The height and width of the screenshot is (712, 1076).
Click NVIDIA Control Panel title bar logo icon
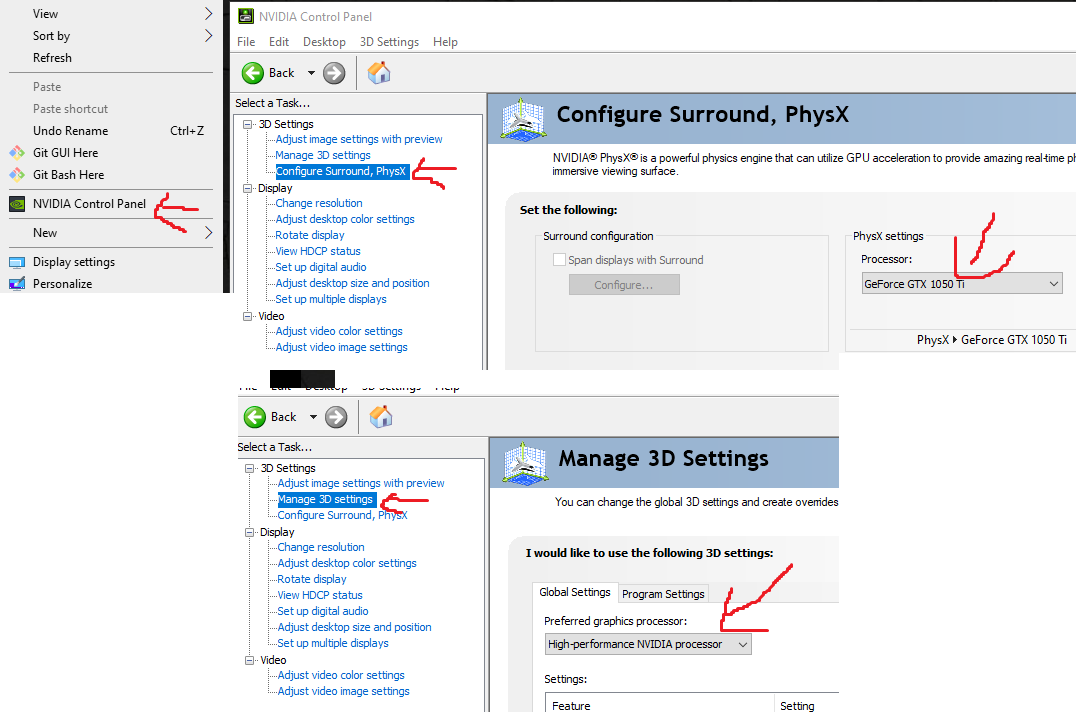(x=245, y=16)
